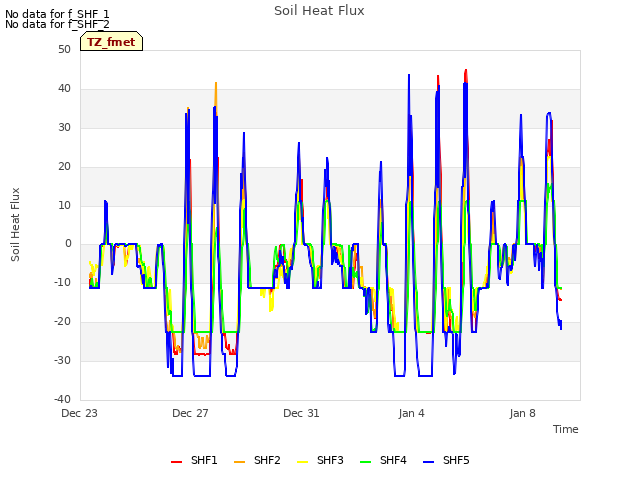The height and width of the screenshot is (480, 640).
Task: Click the Soil Heat Flux chart title
Action: (x=319, y=11)
